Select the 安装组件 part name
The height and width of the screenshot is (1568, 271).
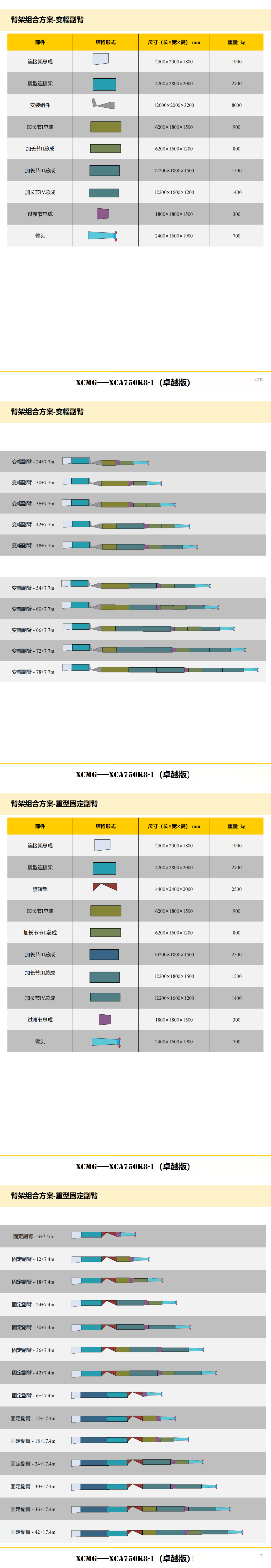pos(40,105)
